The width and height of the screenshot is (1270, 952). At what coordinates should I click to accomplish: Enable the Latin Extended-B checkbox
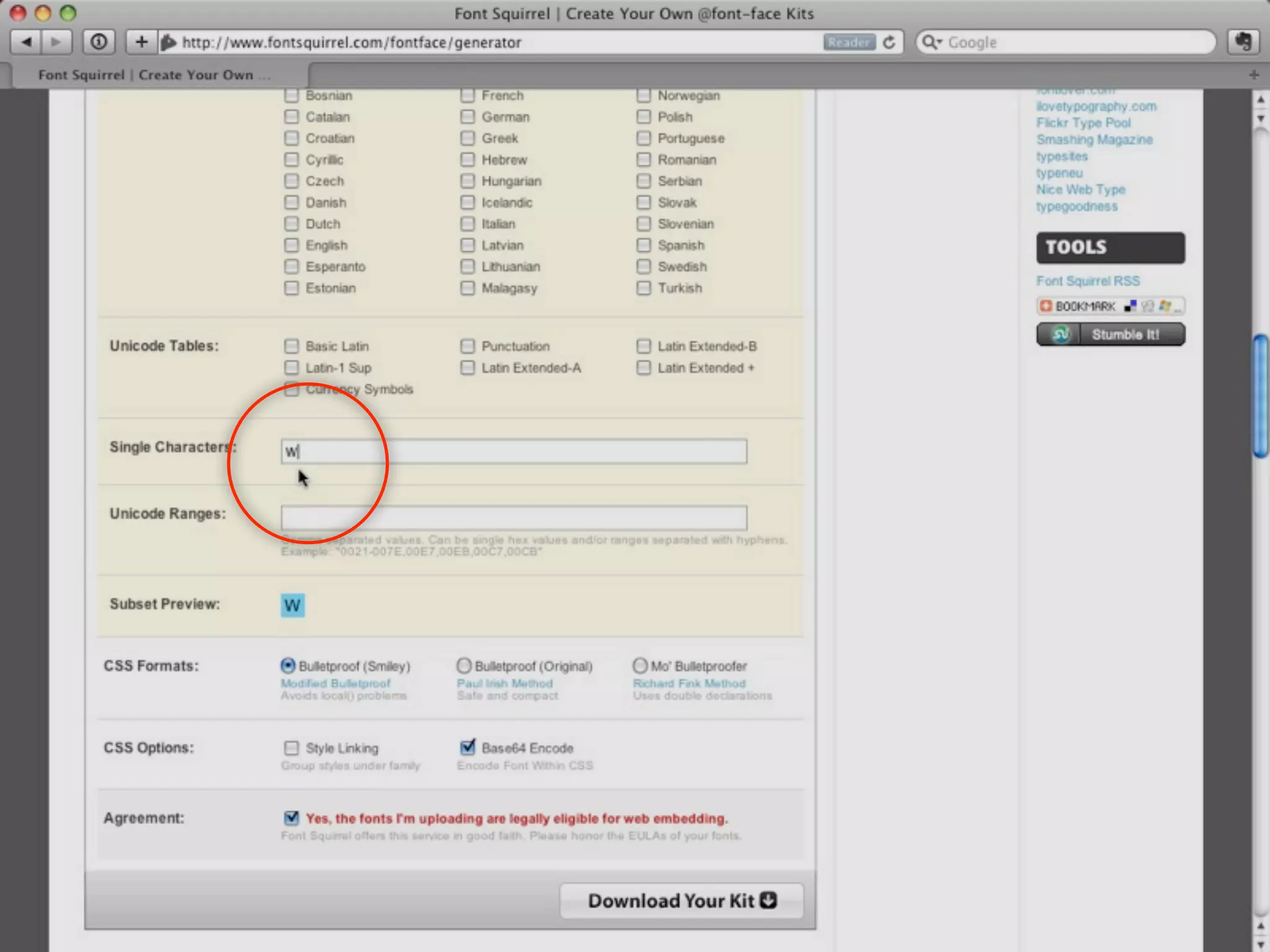tap(644, 346)
